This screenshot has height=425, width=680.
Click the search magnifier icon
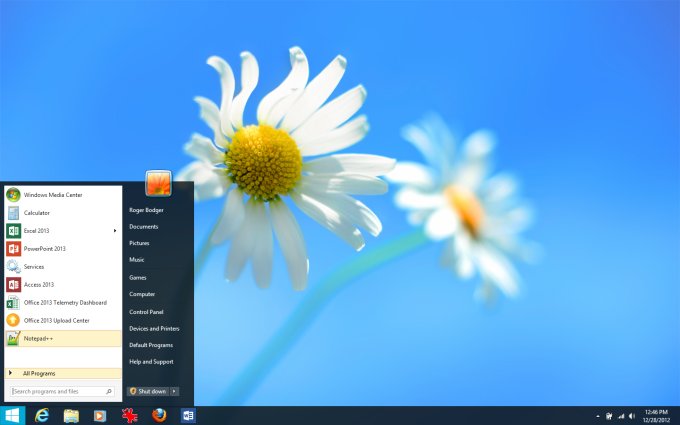point(108,392)
